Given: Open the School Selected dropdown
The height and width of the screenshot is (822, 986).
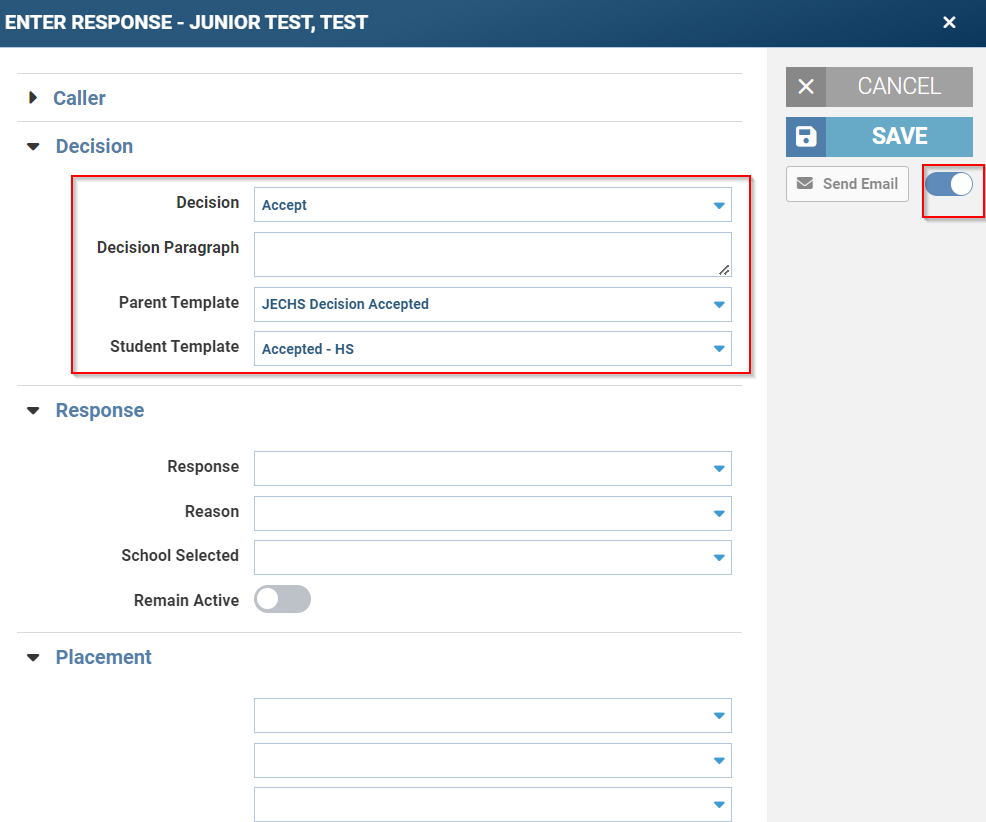Looking at the screenshot, I should 492,557.
